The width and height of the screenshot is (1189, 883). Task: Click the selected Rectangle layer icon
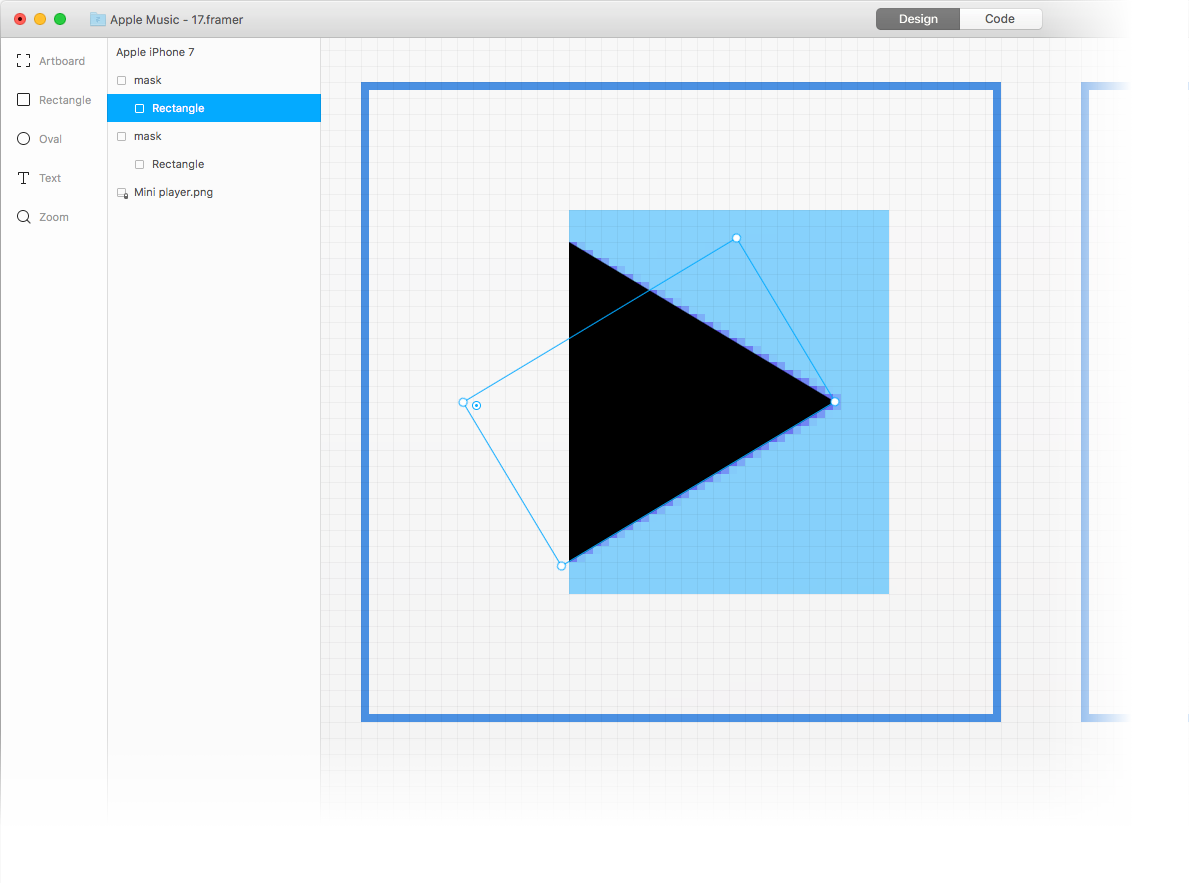[x=140, y=108]
